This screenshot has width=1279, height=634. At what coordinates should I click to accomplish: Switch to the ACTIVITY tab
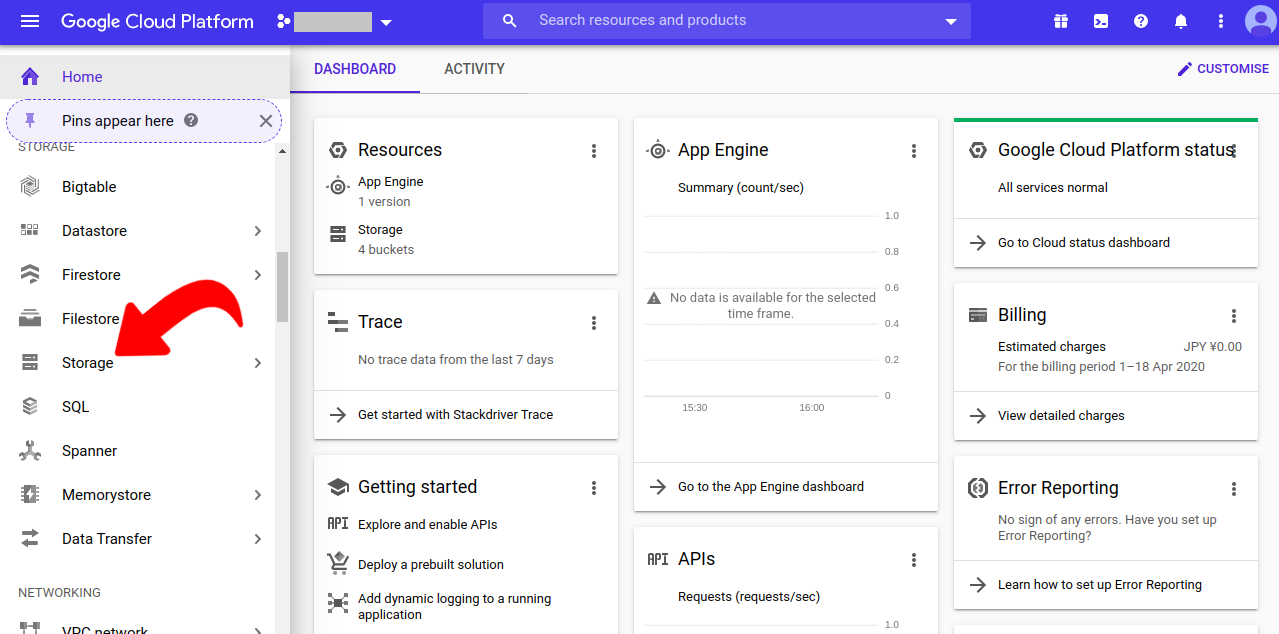[x=474, y=69]
